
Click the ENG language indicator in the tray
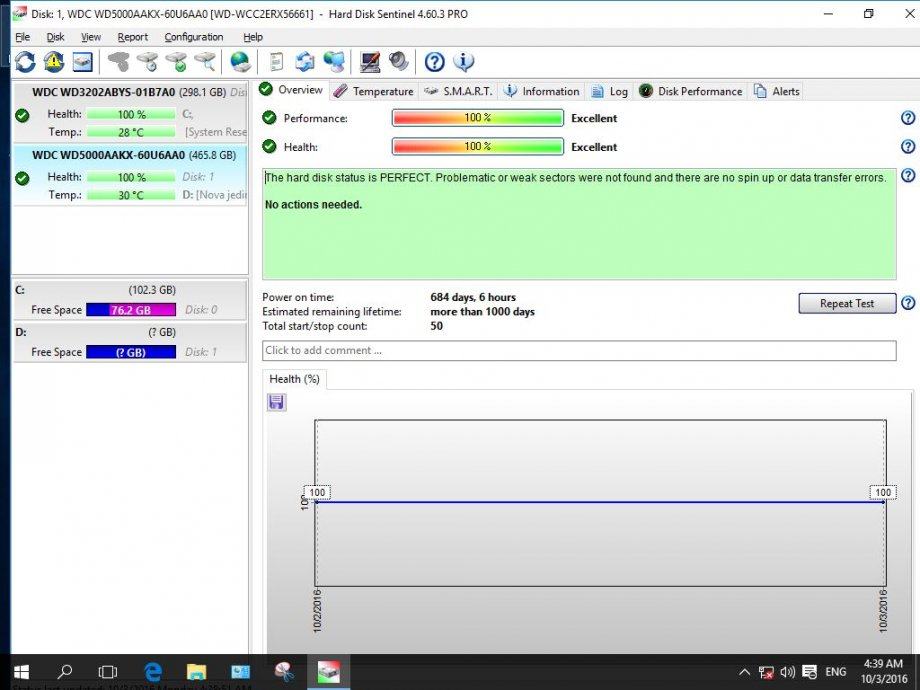[x=836, y=672]
